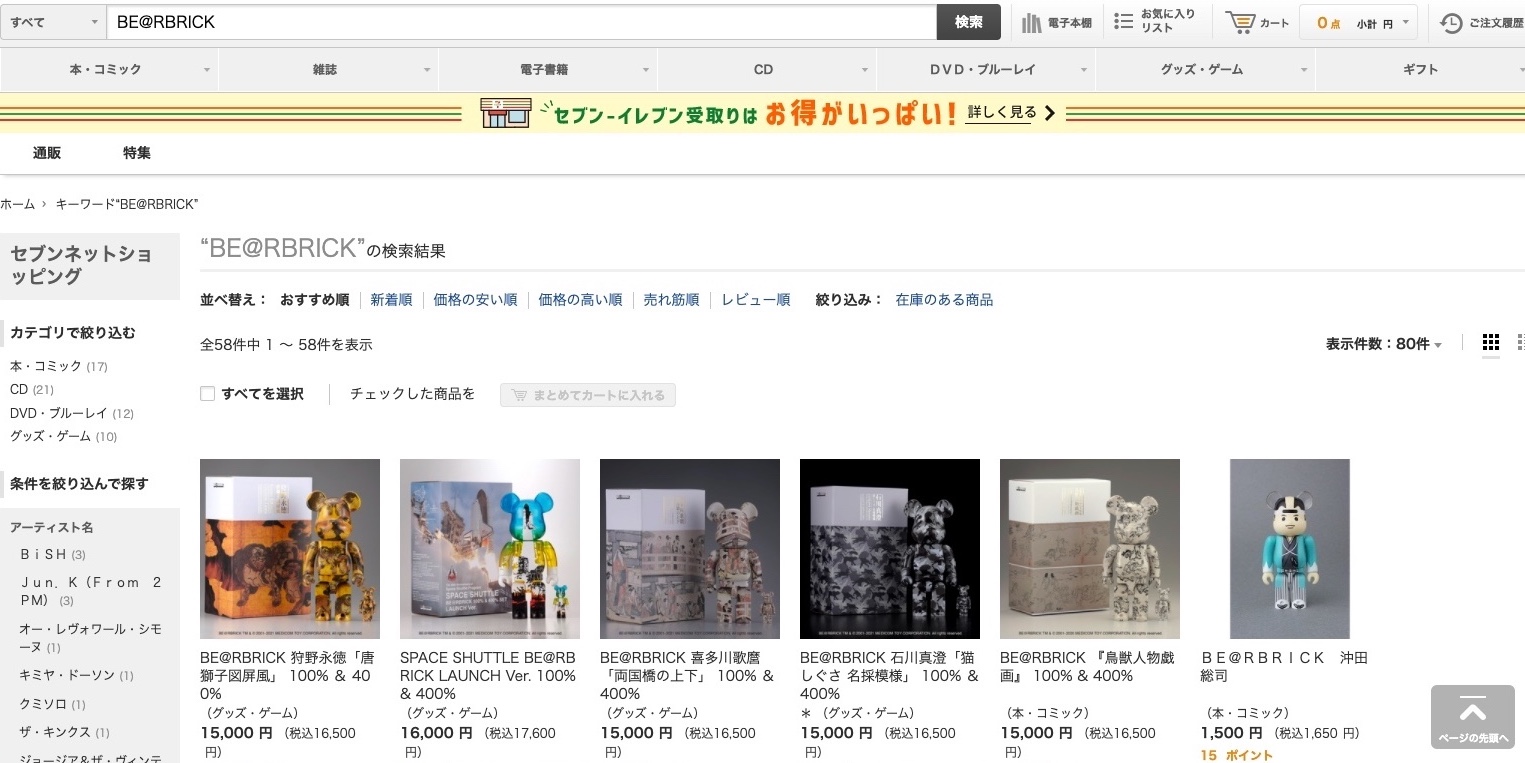The width and height of the screenshot is (1525, 763).
Task: Open the shopping cart icon
Action: [x=1240, y=22]
